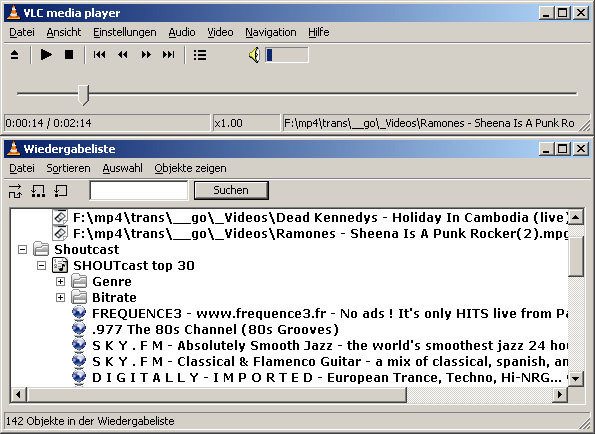Open the Audio menu

[x=182, y=32]
